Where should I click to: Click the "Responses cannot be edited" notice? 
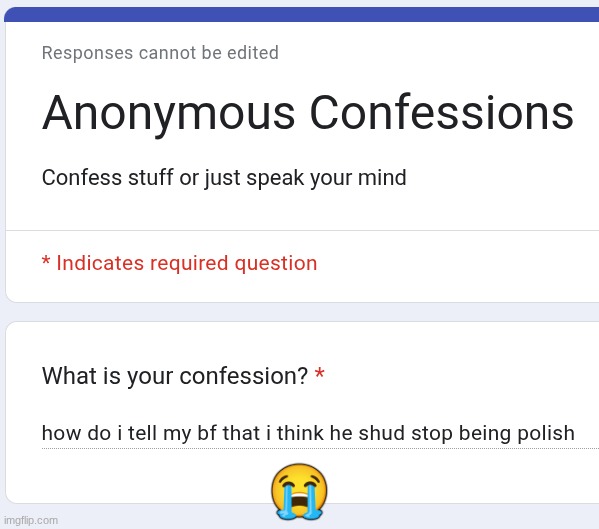click(x=160, y=53)
